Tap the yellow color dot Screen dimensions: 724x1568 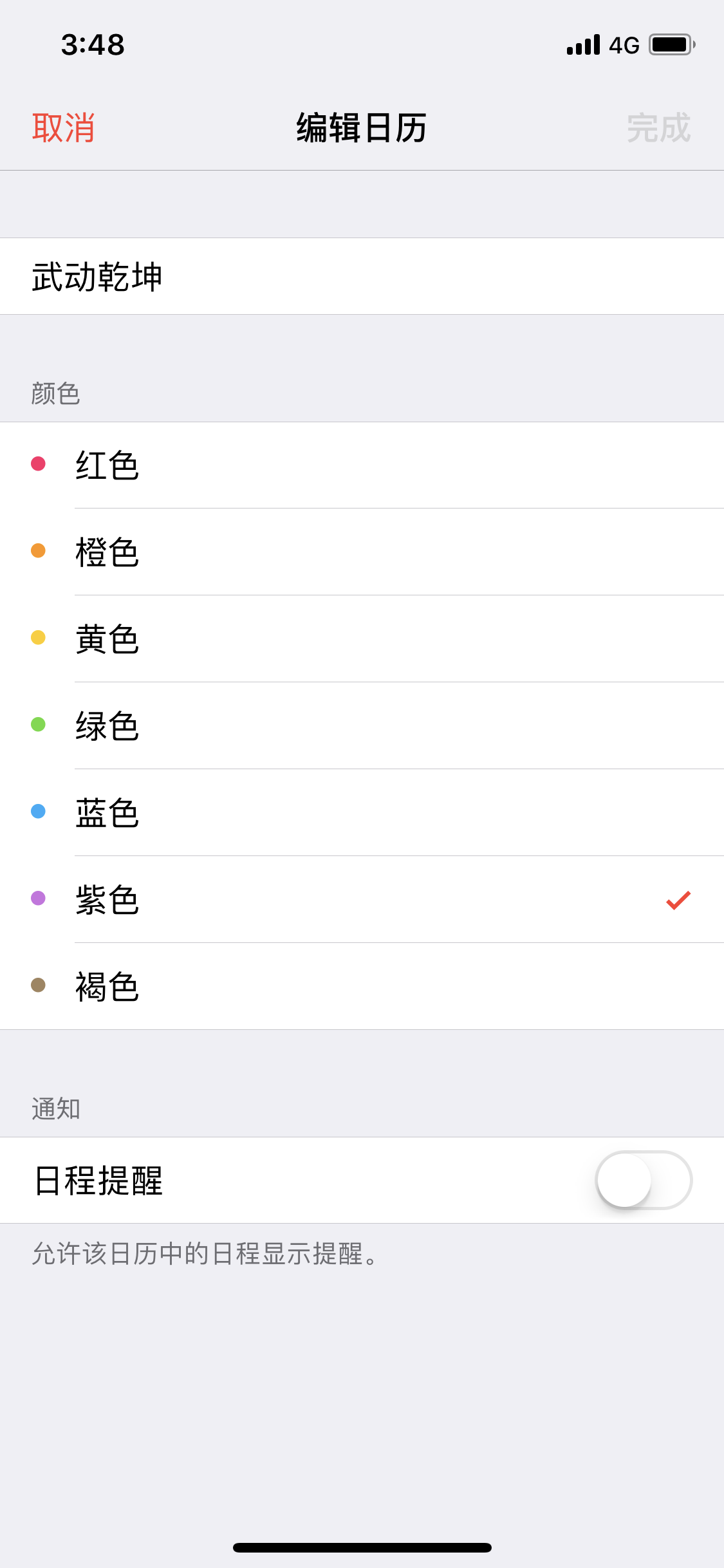coord(39,638)
